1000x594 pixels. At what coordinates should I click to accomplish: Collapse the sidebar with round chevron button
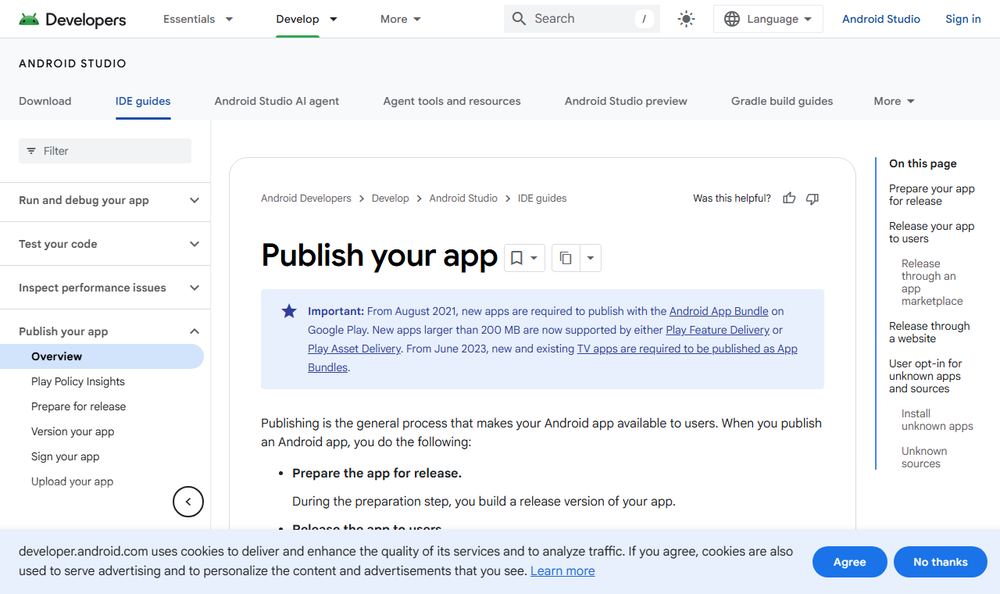(188, 501)
